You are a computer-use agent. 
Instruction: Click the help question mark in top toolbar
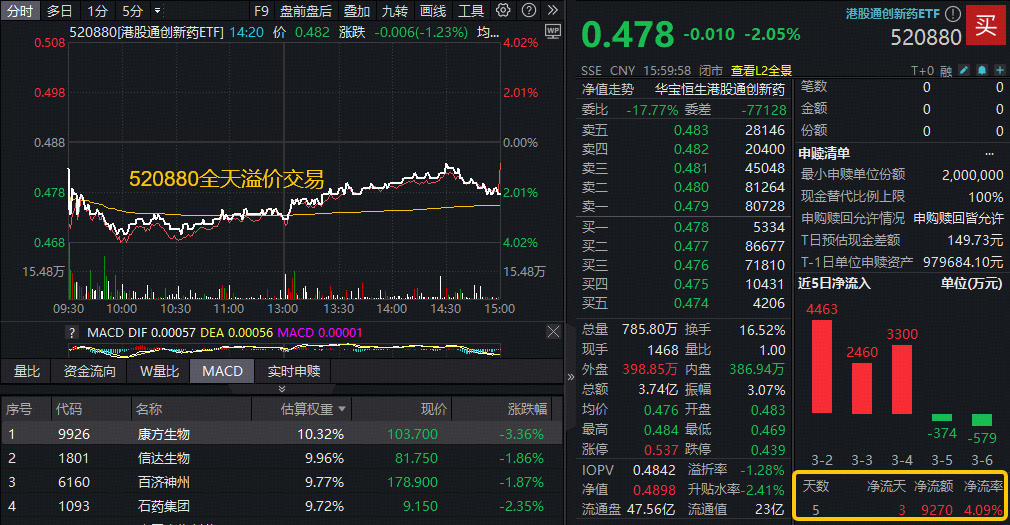pyautogui.click(x=527, y=11)
